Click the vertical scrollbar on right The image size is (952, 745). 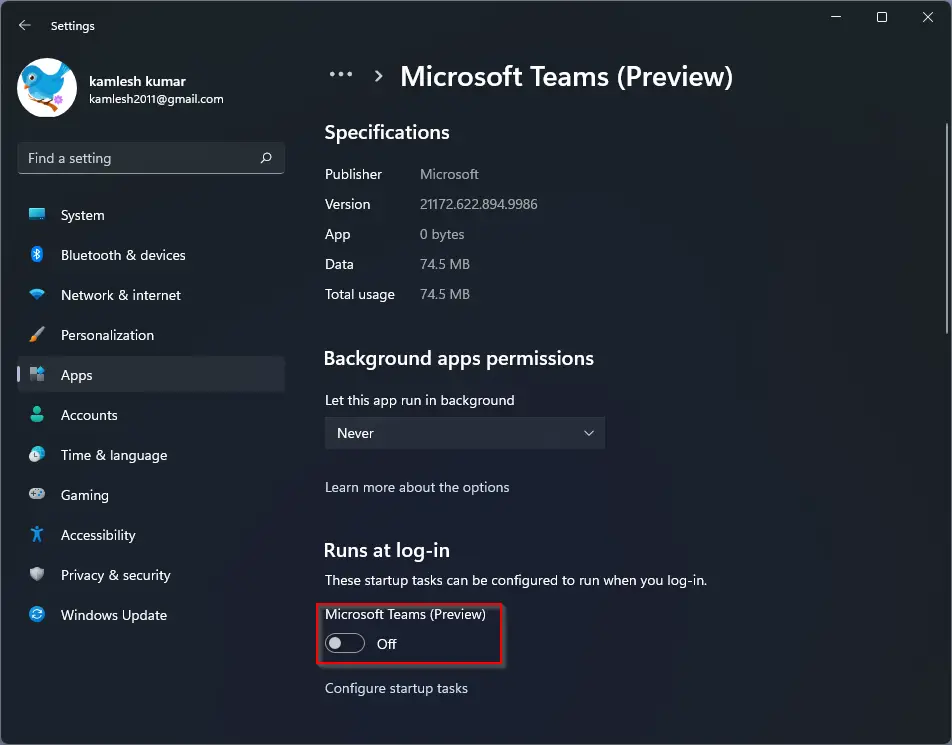[x=947, y=228]
